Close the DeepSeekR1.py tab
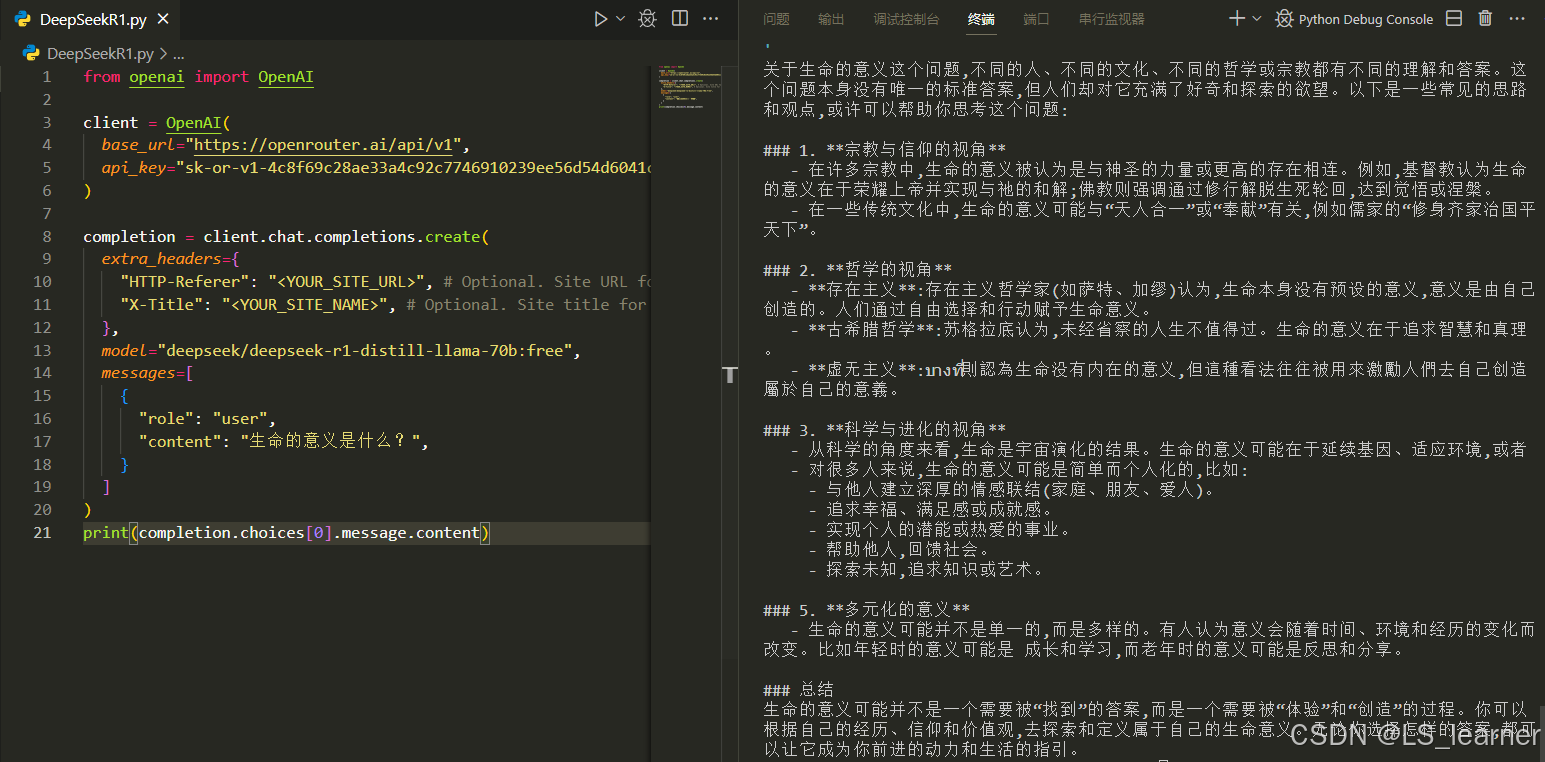1545x762 pixels. point(164,19)
